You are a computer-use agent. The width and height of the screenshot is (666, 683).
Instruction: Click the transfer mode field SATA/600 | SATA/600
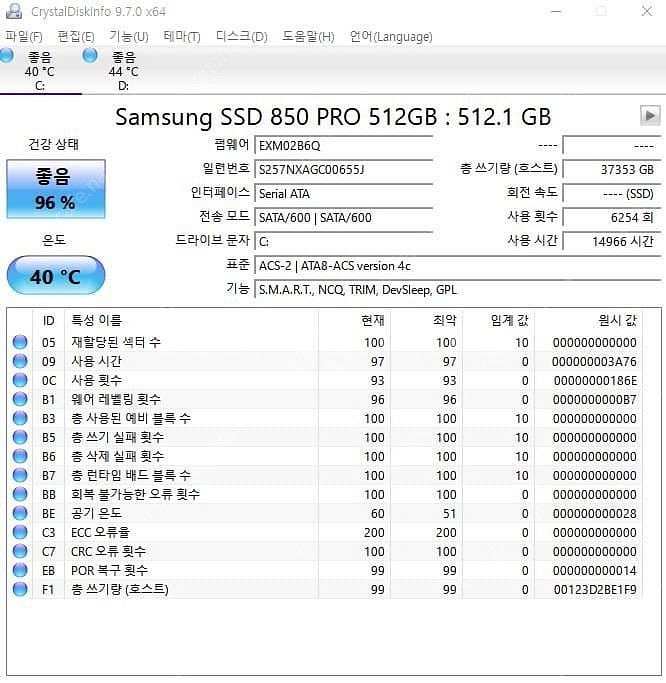coord(344,217)
